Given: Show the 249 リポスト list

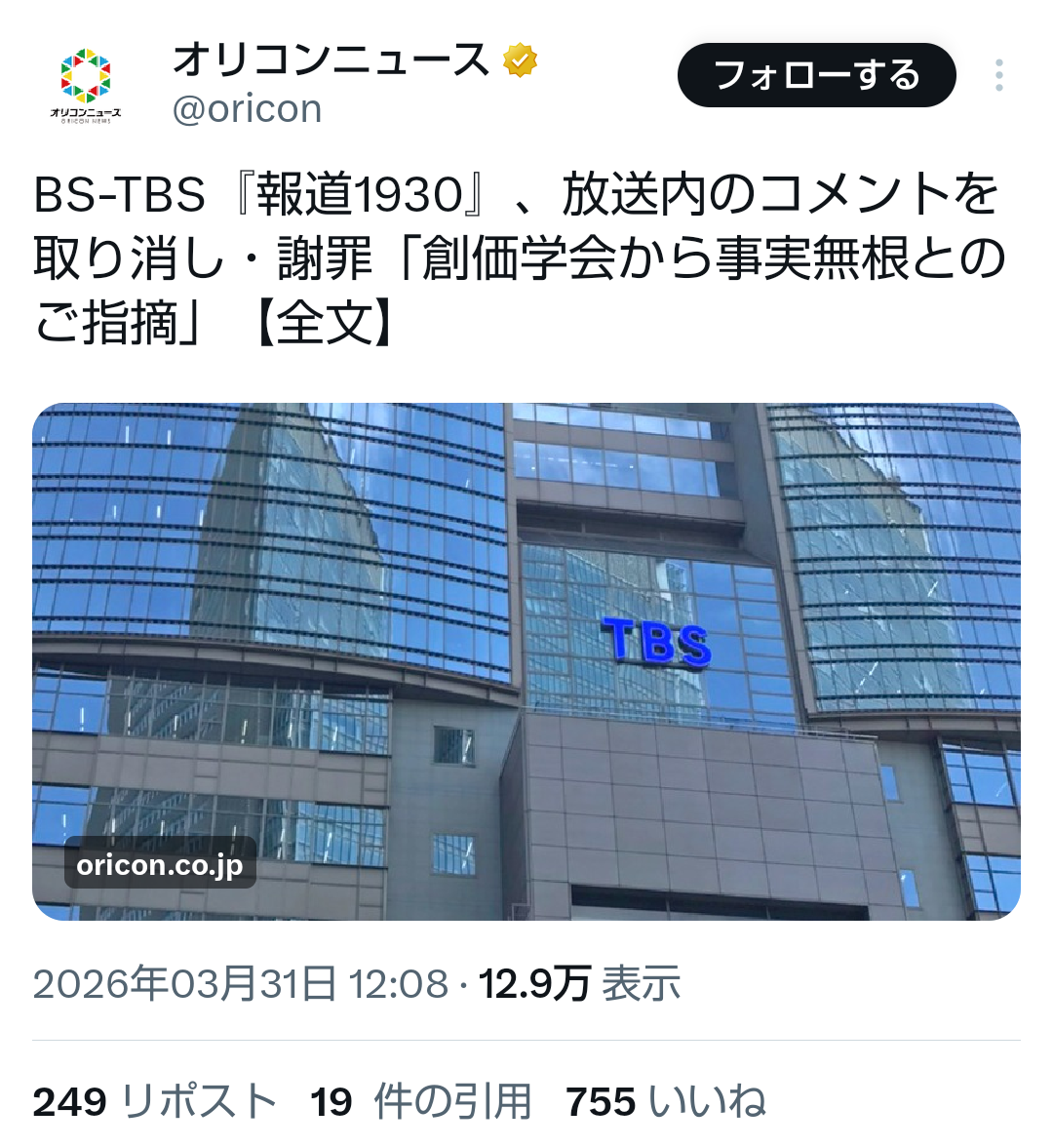Looking at the screenshot, I should click(155, 1101).
